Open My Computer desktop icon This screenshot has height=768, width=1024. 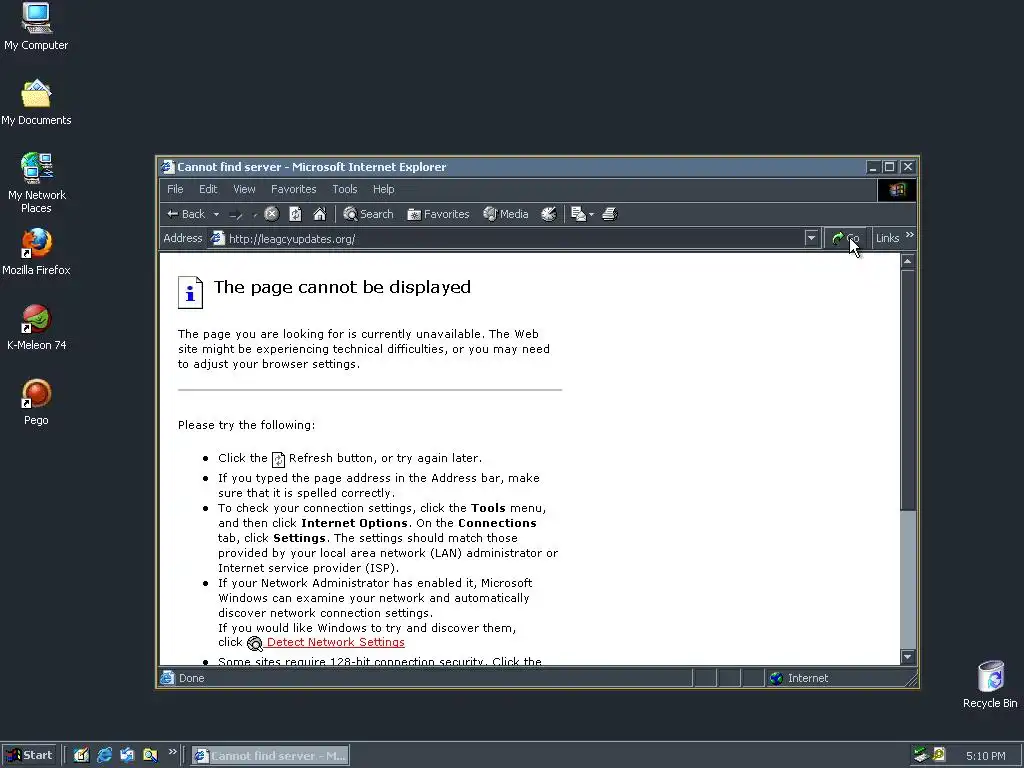point(36,27)
